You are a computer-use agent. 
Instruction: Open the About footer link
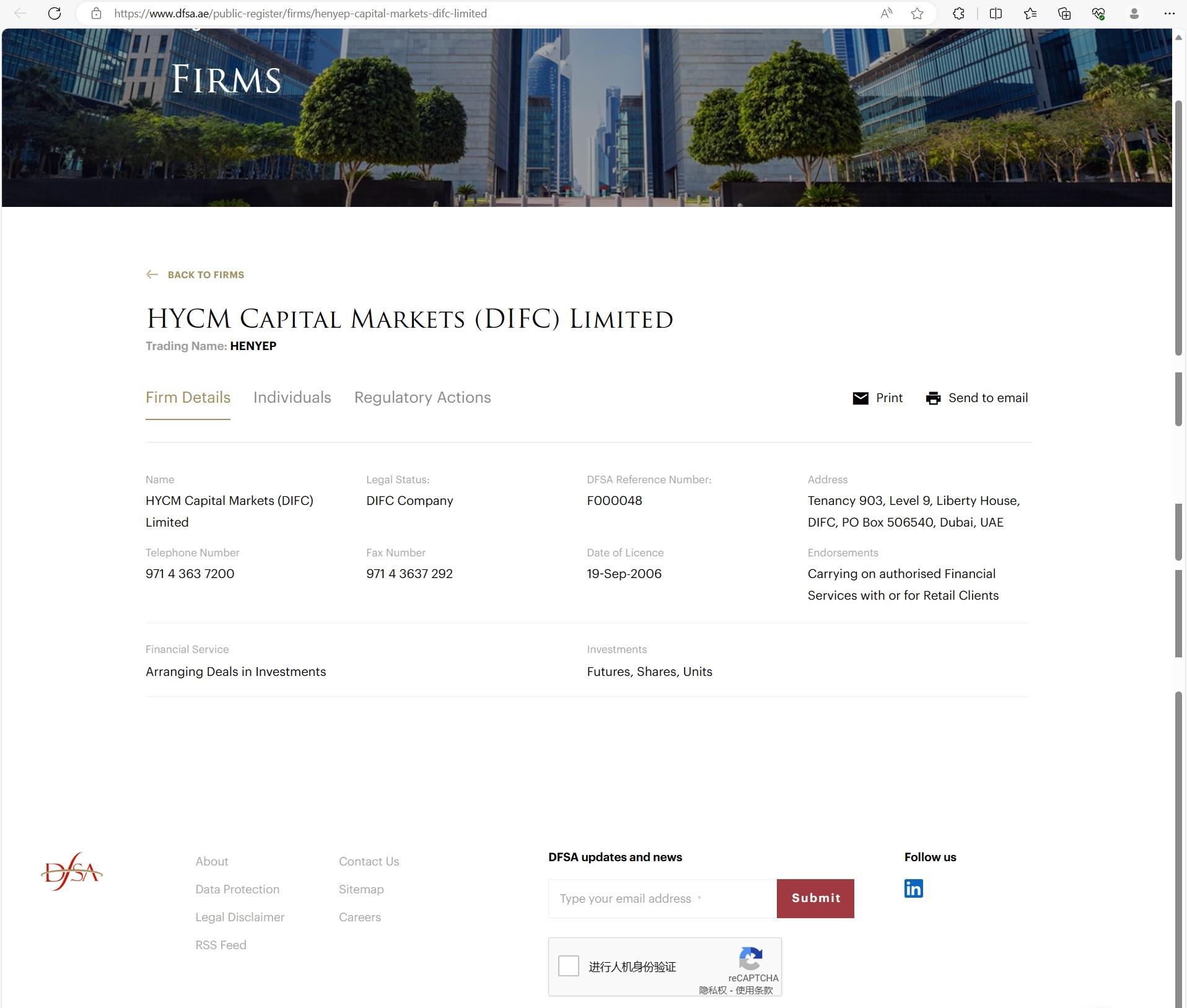click(x=212, y=861)
